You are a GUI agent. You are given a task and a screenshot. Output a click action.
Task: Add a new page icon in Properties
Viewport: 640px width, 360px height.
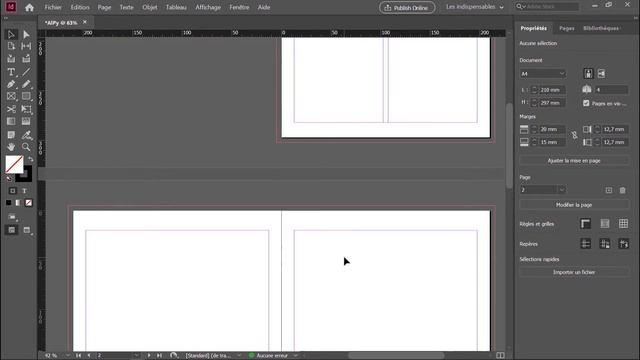tap(609, 190)
